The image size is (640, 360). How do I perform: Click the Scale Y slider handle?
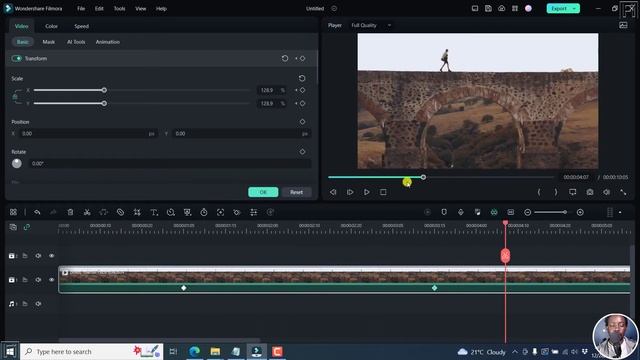click(104, 103)
